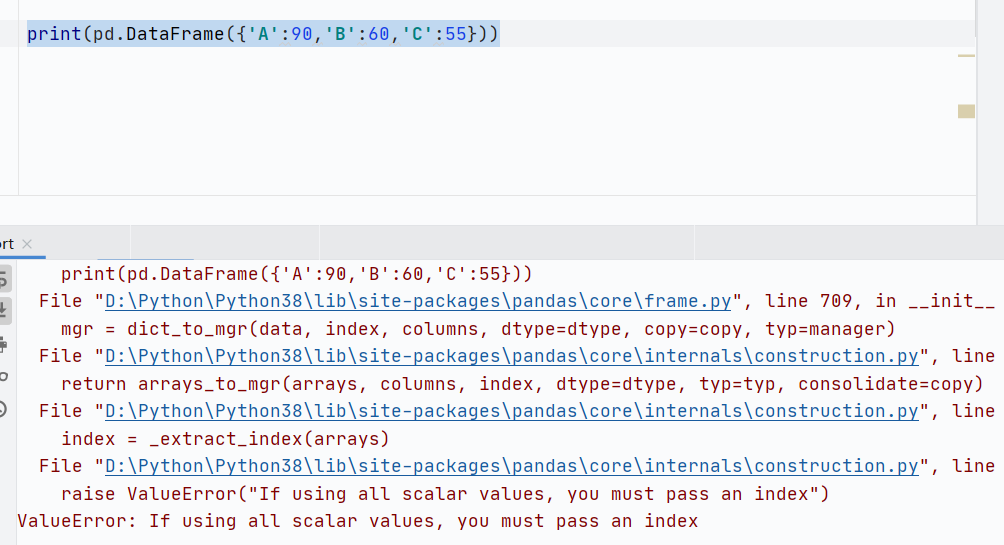Image resolution: width=1004 pixels, height=545 pixels.
Task: Open construction.py link above 'return arrays_to_mgr' line
Action: [x=511, y=356]
